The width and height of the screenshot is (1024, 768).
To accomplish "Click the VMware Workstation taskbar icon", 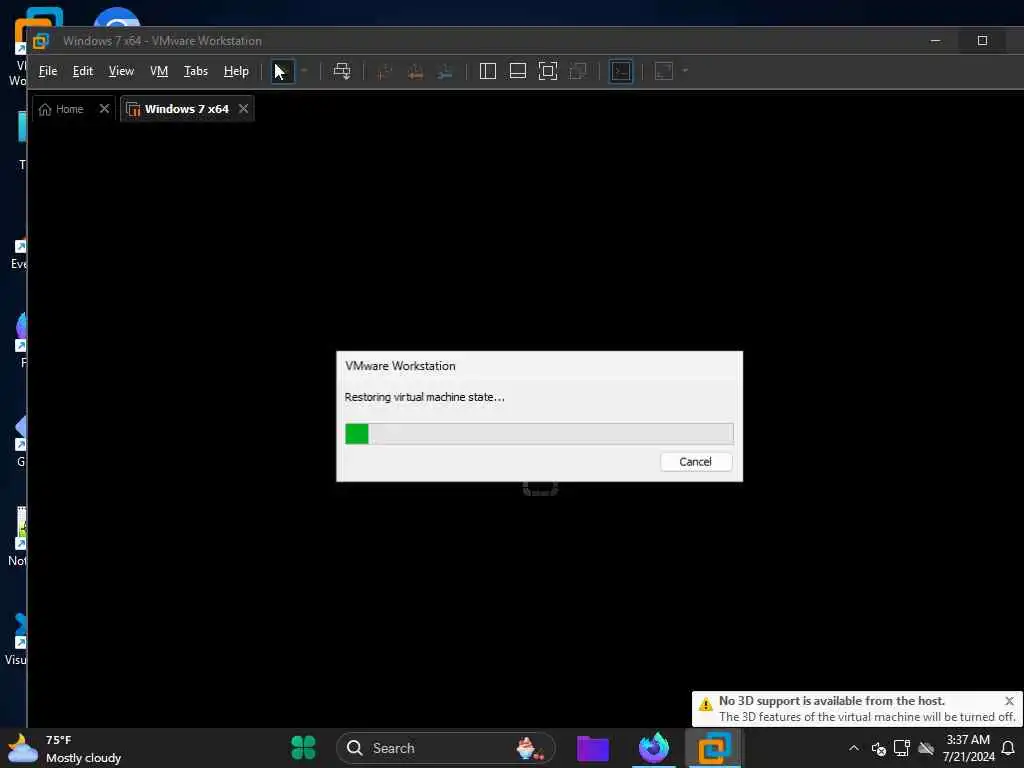I will 714,748.
